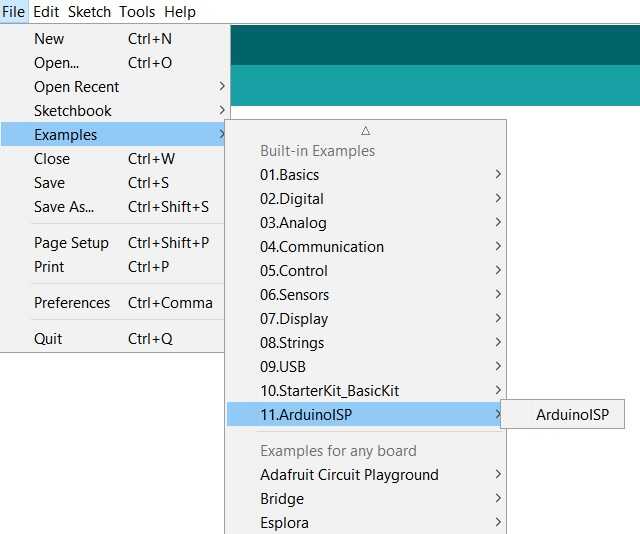This screenshot has width=640, height=534.
Task: Expand the 01.Basics examples submenu
Action: click(290, 175)
